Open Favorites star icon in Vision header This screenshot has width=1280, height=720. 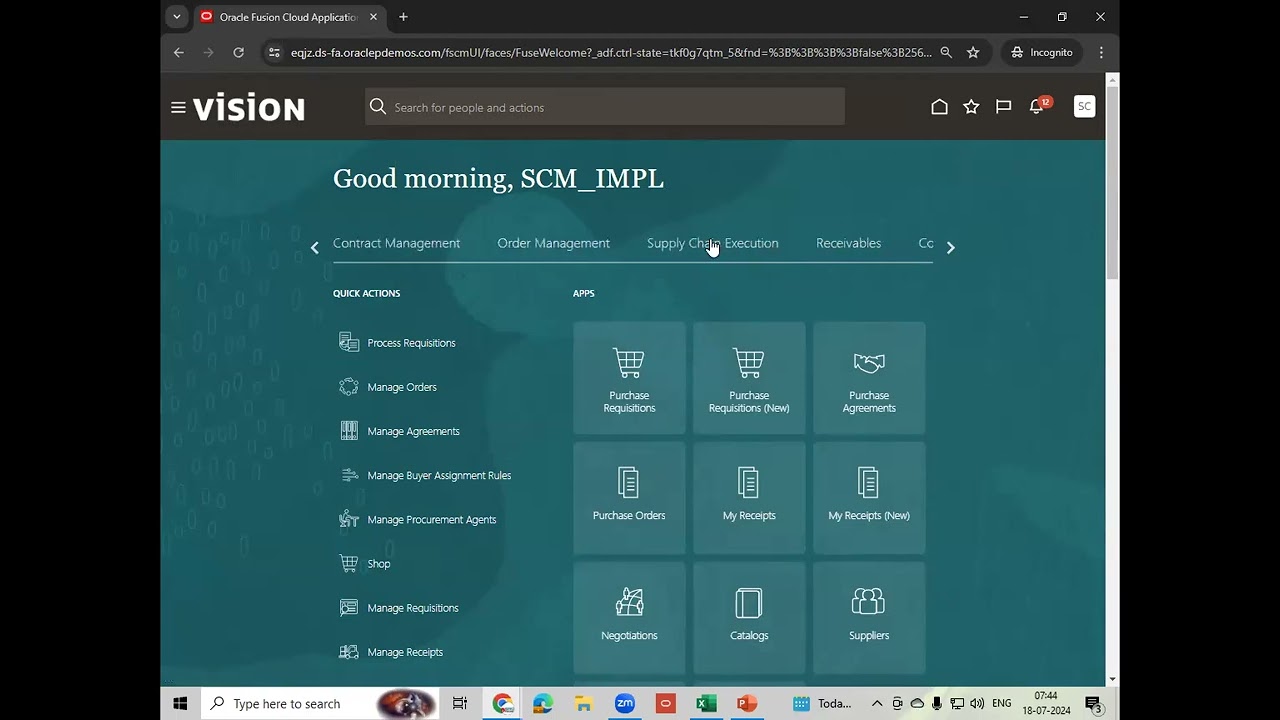[971, 106]
